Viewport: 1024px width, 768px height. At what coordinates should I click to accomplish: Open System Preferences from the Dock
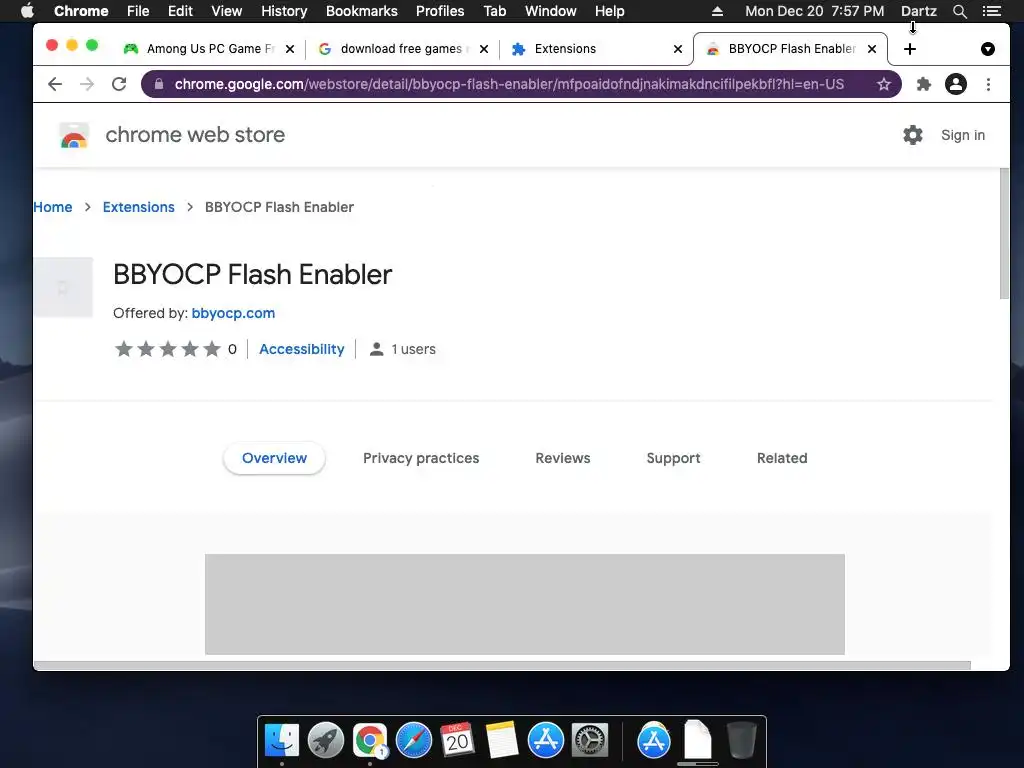[590, 741]
